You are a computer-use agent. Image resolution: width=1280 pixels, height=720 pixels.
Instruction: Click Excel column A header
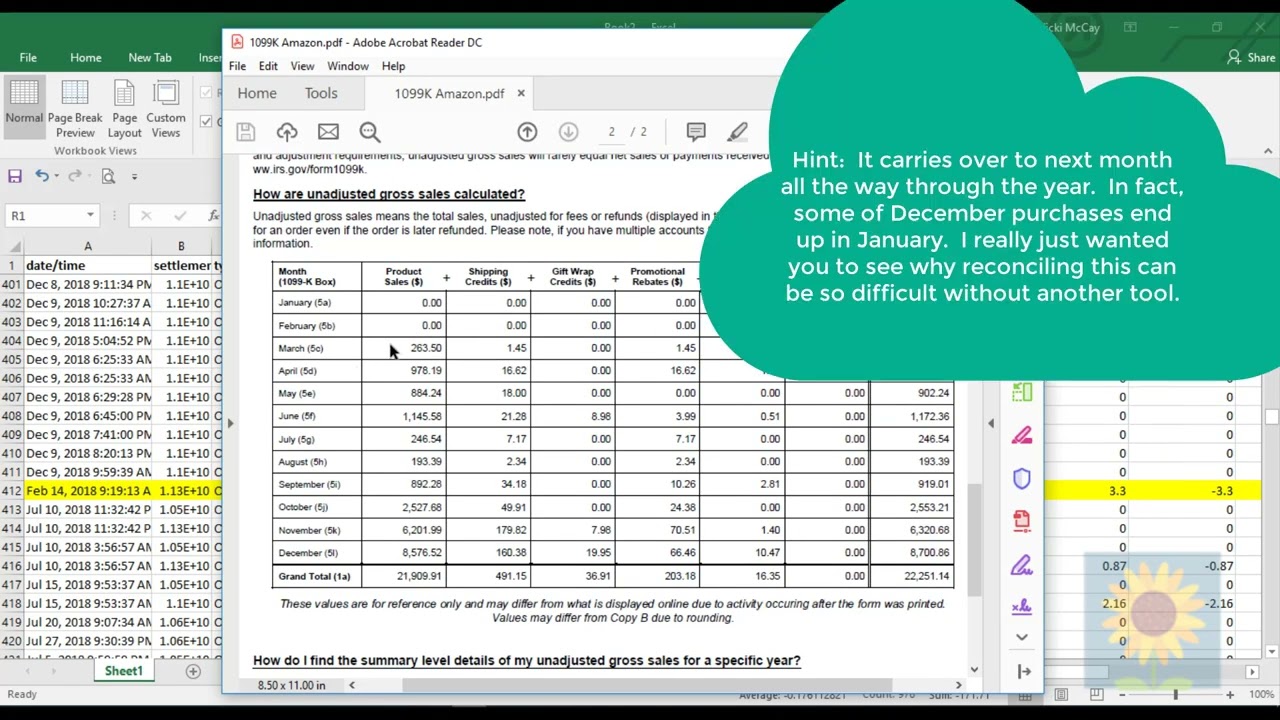pos(87,246)
